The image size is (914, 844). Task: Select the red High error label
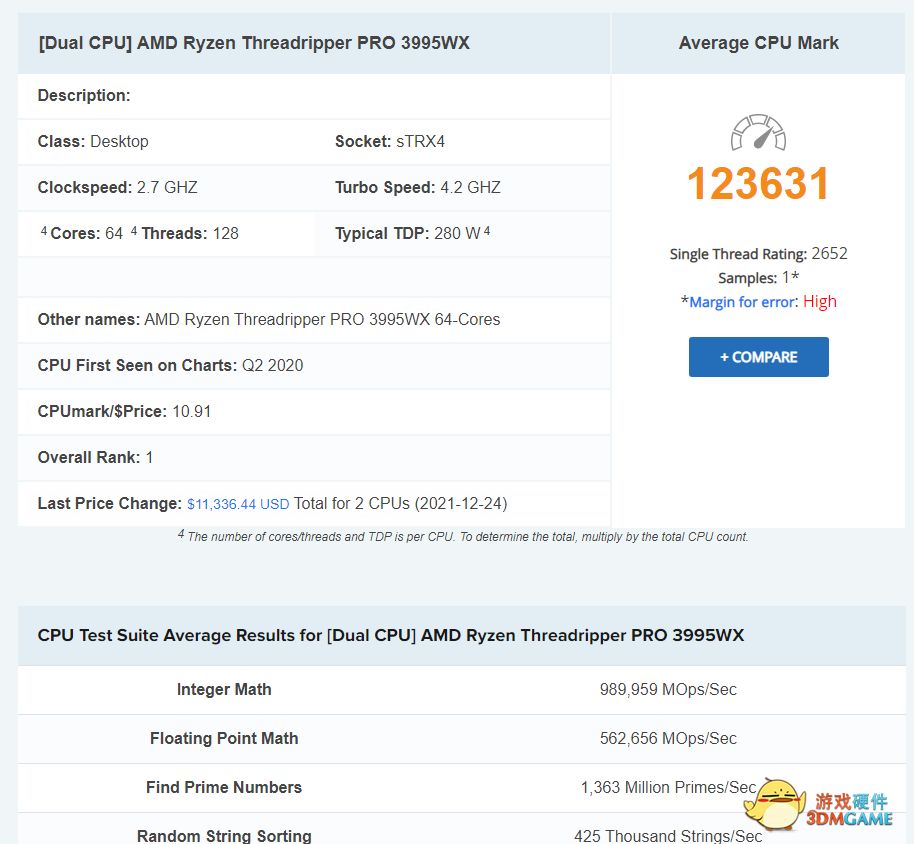click(820, 301)
